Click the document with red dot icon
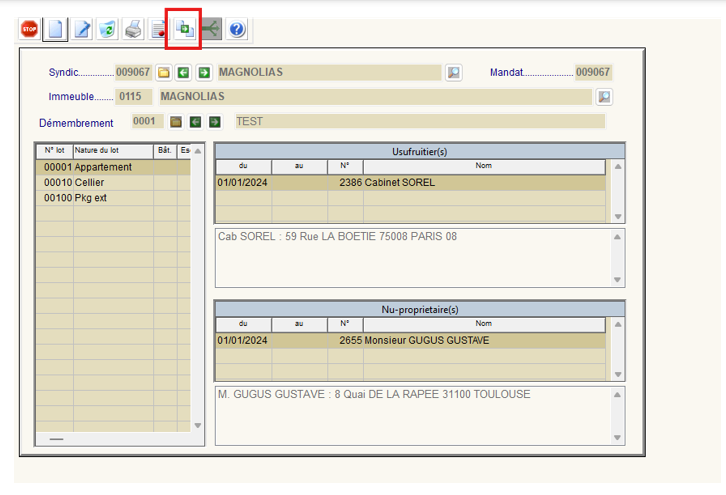Screen dimensions: 726x495 (159, 29)
